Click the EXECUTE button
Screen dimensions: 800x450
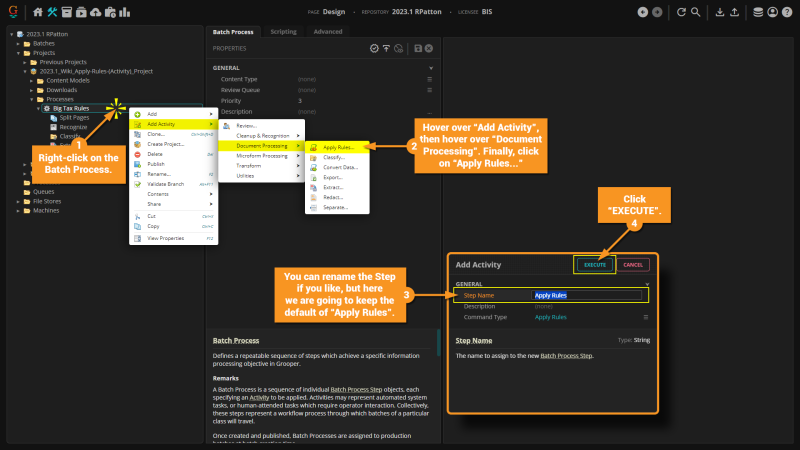(x=594, y=265)
